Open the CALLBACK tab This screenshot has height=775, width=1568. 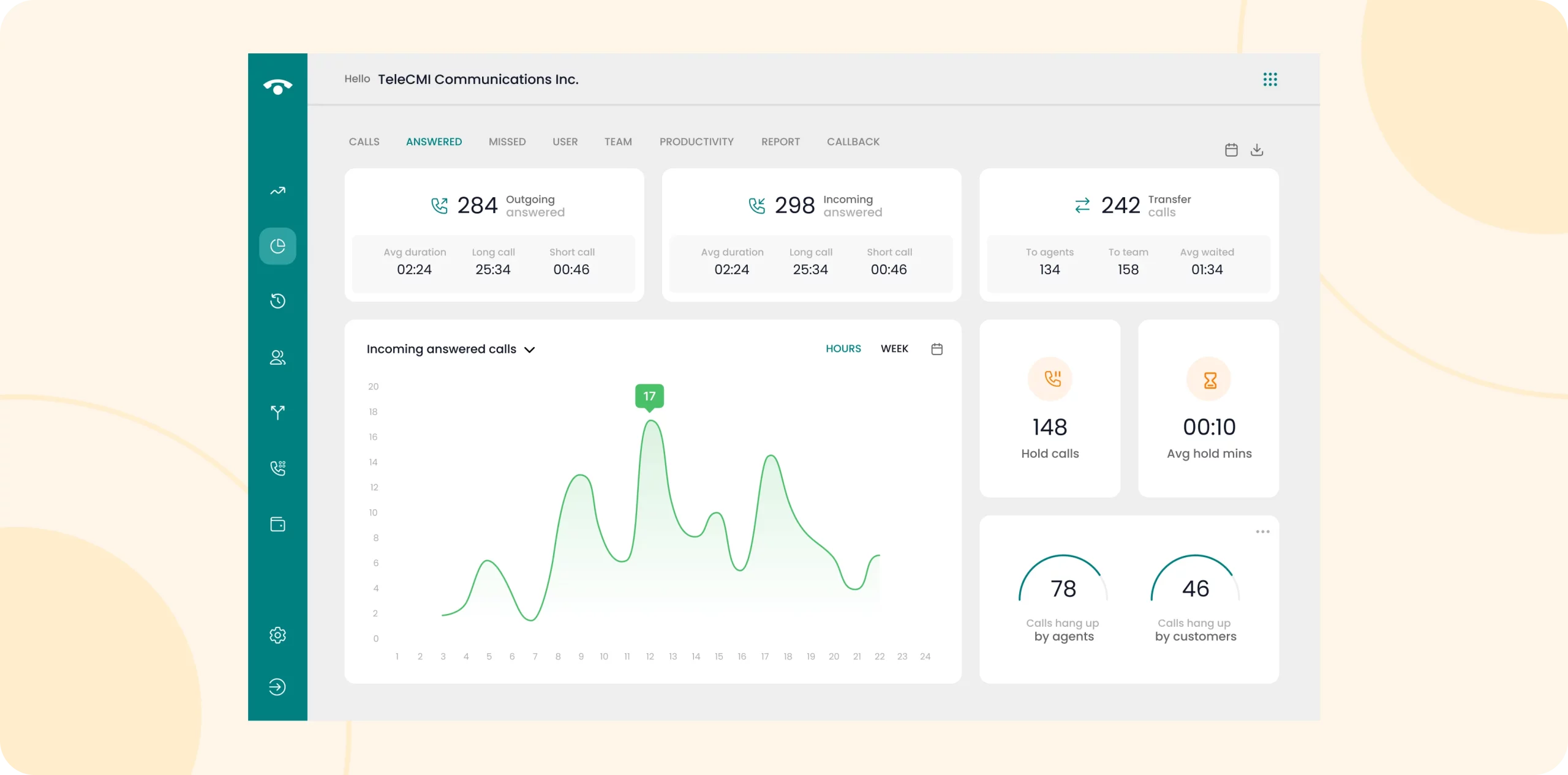(853, 141)
